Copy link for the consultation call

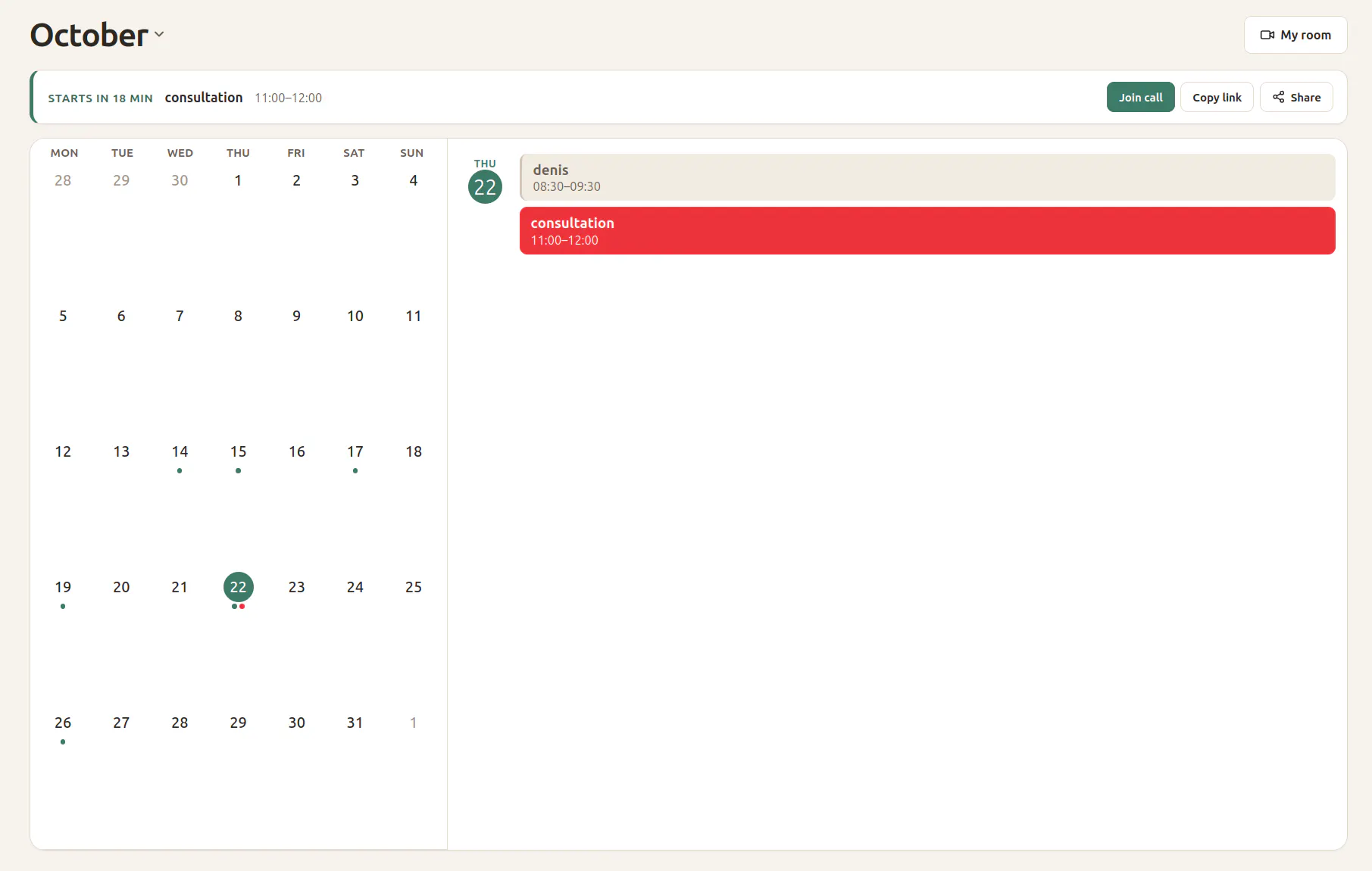(x=1217, y=97)
